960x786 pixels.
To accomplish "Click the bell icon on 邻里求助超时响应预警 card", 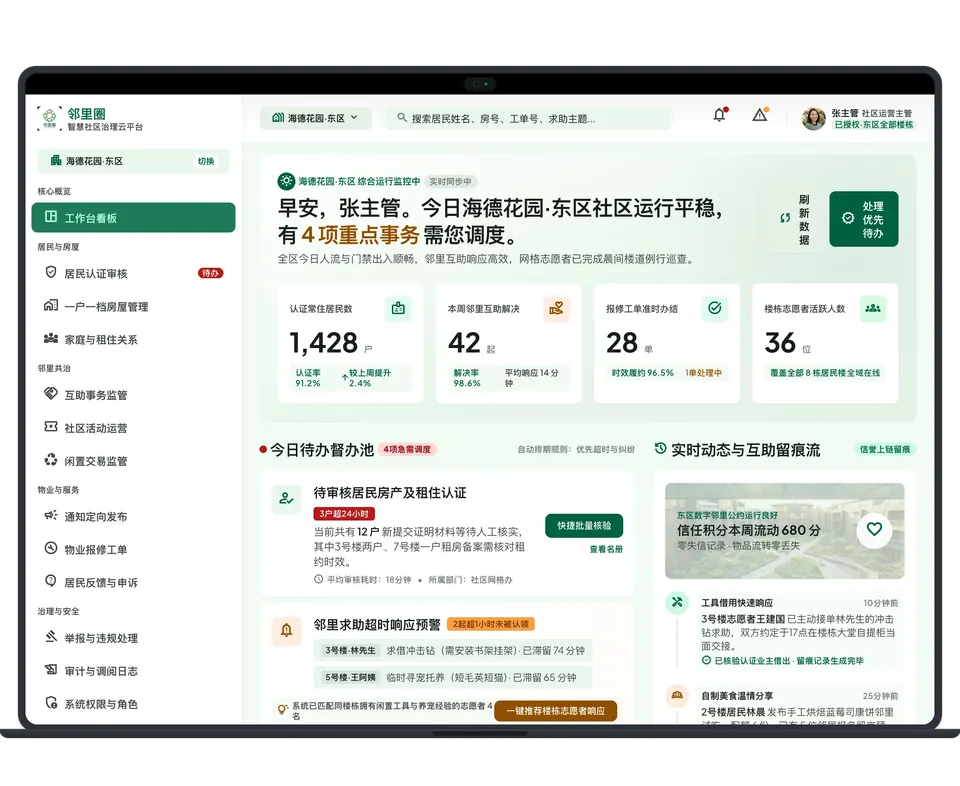I will tap(286, 631).
